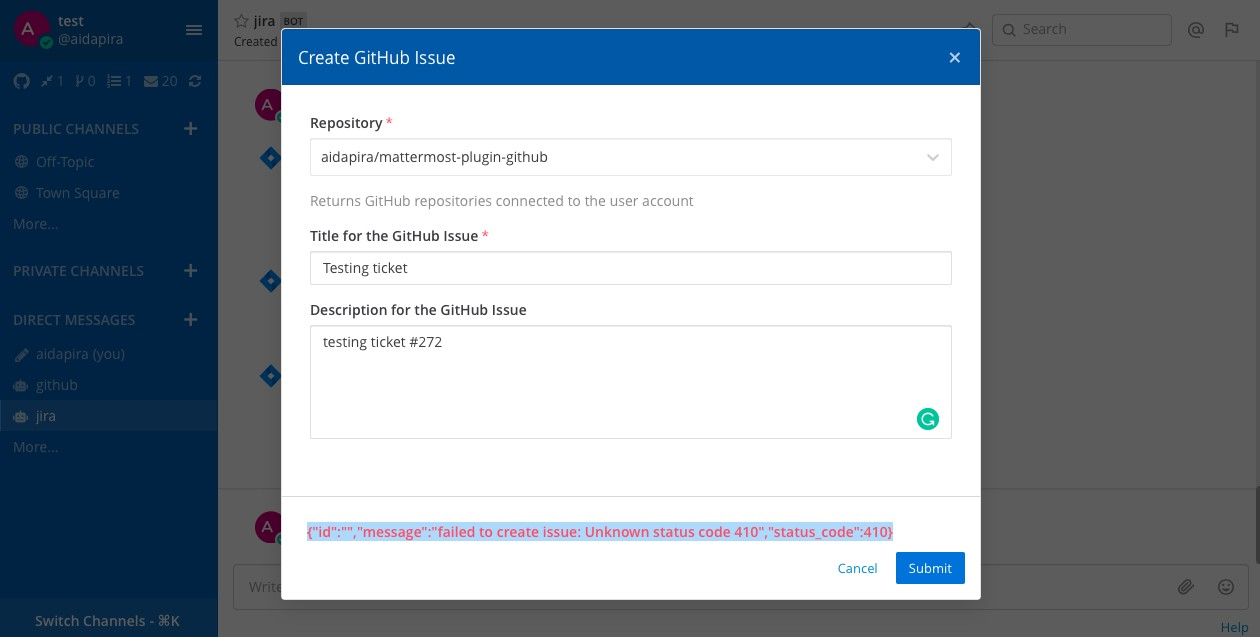Click the Title for GitHub Issue field
The image size is (1260, 637).
(x=631, y=268)
